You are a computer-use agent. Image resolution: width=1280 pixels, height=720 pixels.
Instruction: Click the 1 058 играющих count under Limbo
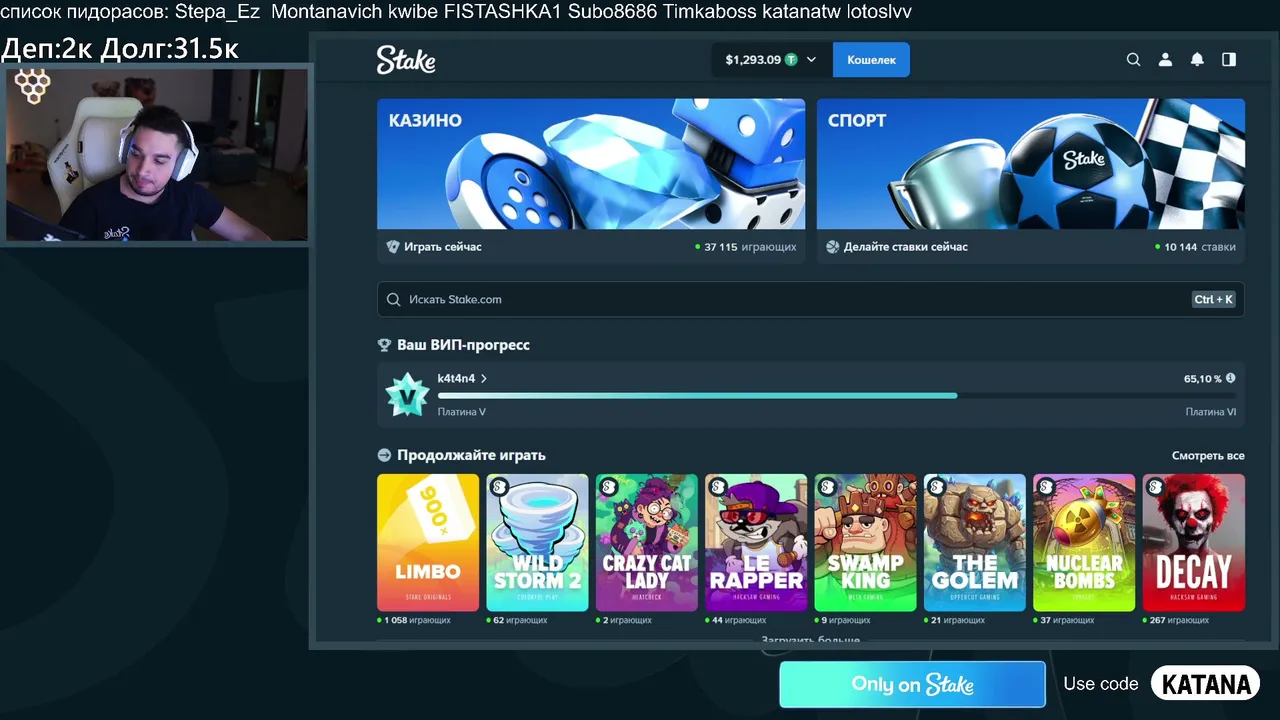[x=417, y=620]
